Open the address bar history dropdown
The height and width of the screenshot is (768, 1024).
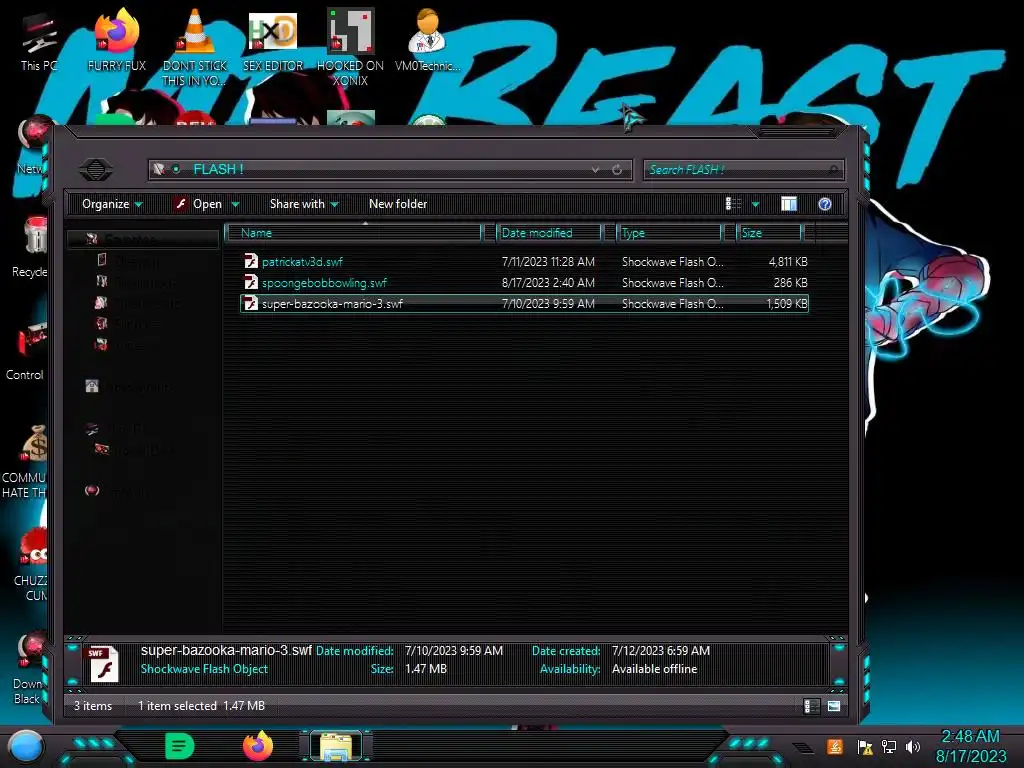point(595,170)
